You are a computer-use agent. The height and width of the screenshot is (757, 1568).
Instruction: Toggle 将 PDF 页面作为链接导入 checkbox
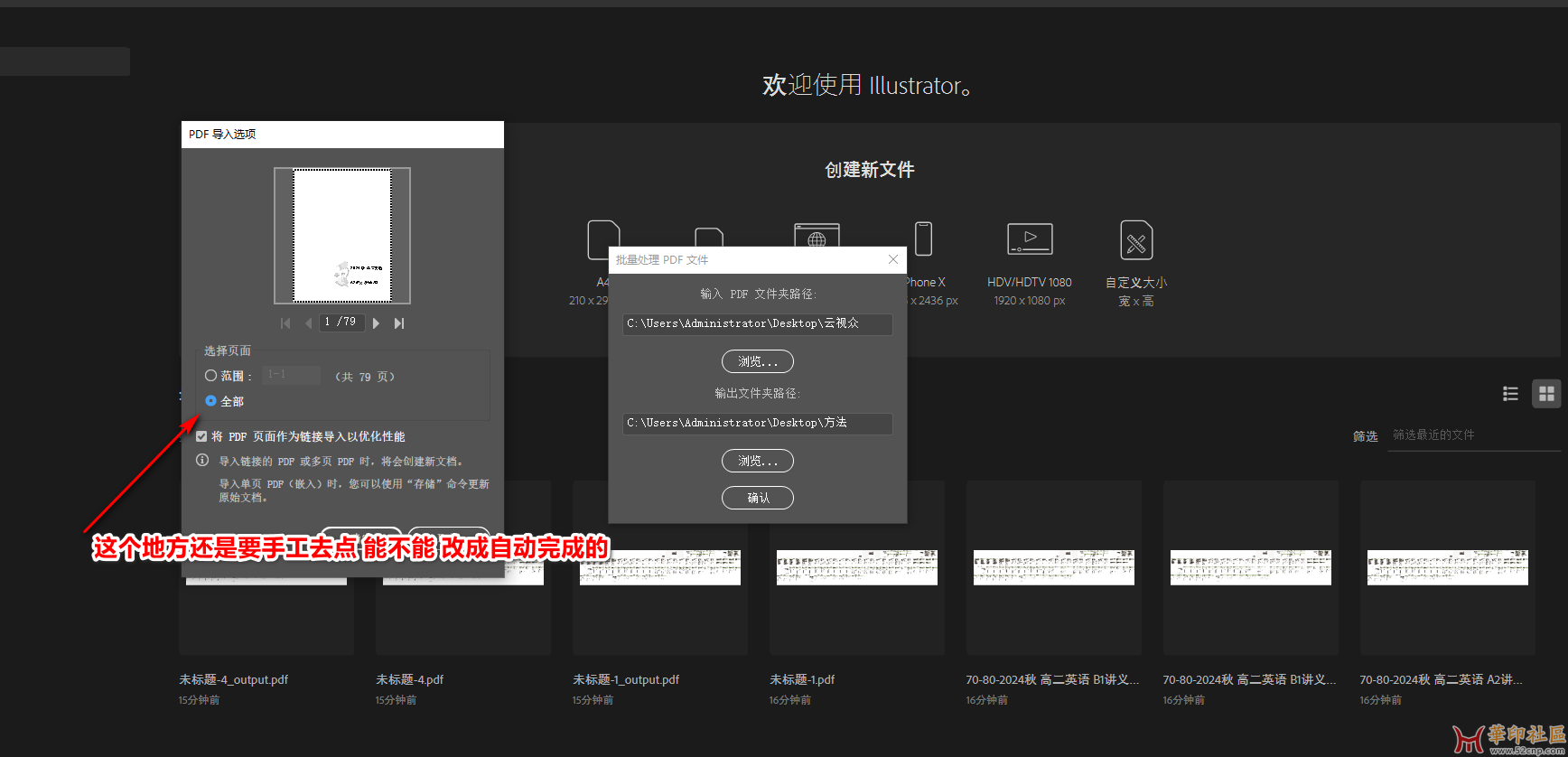[201, 436]
